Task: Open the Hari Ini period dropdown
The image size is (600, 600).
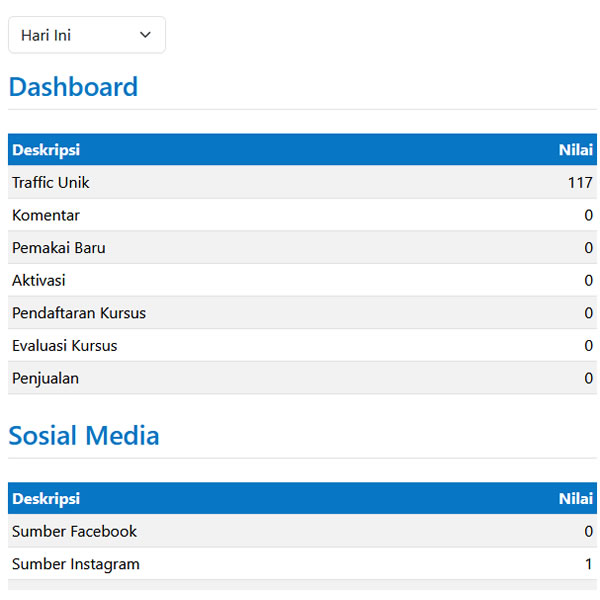Action: 87,35
